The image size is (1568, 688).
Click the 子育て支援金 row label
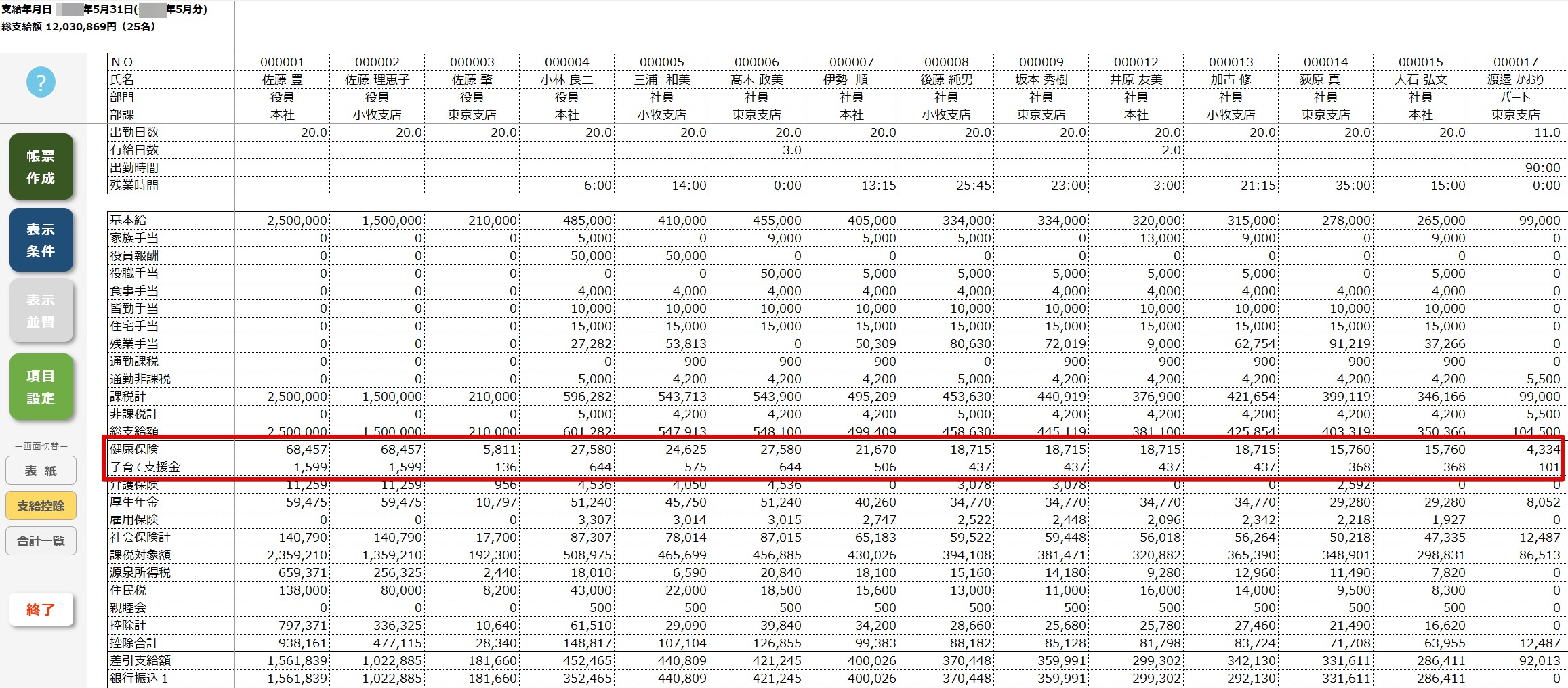145,467
